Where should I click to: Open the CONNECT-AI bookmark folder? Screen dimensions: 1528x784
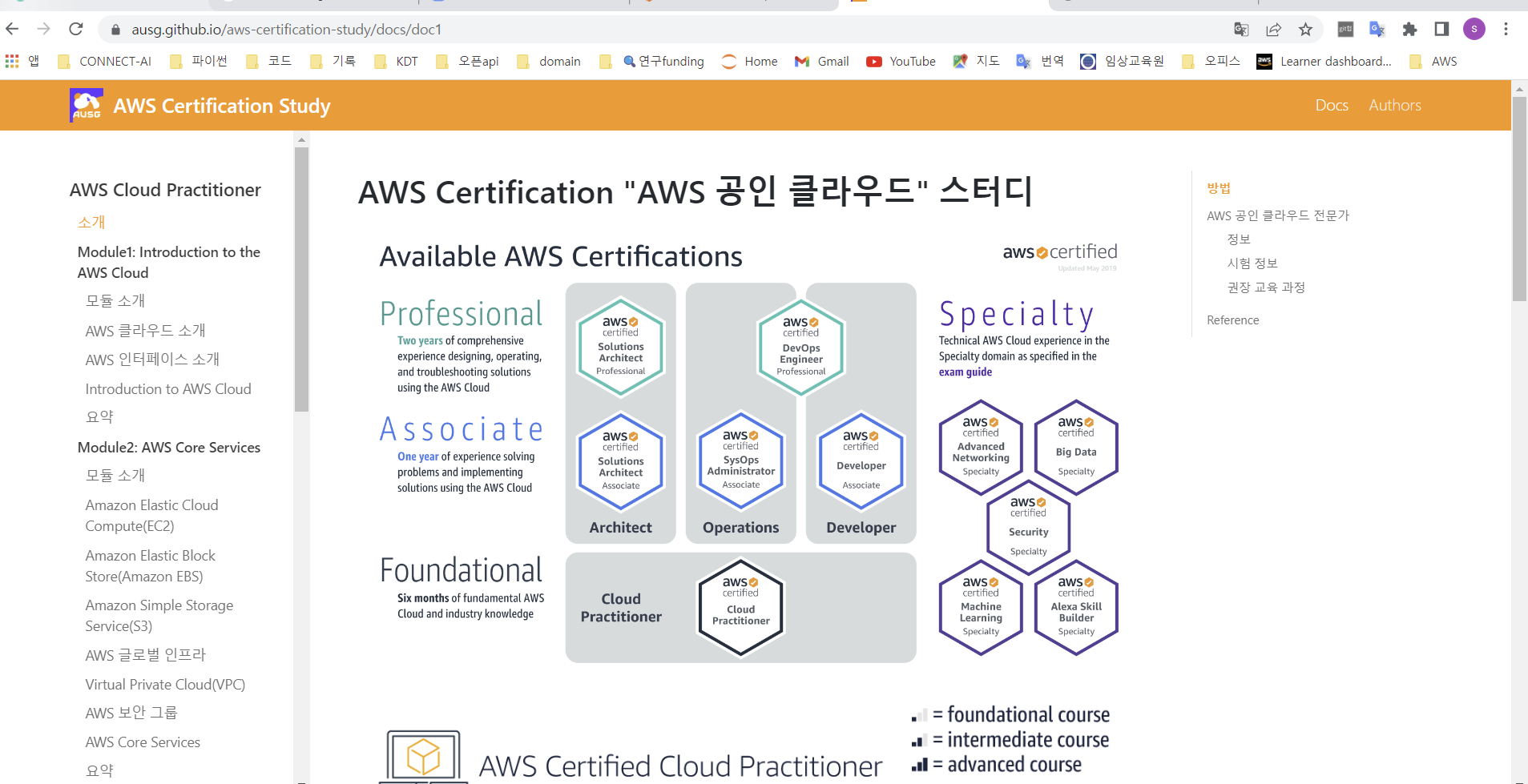pos(104,61)
